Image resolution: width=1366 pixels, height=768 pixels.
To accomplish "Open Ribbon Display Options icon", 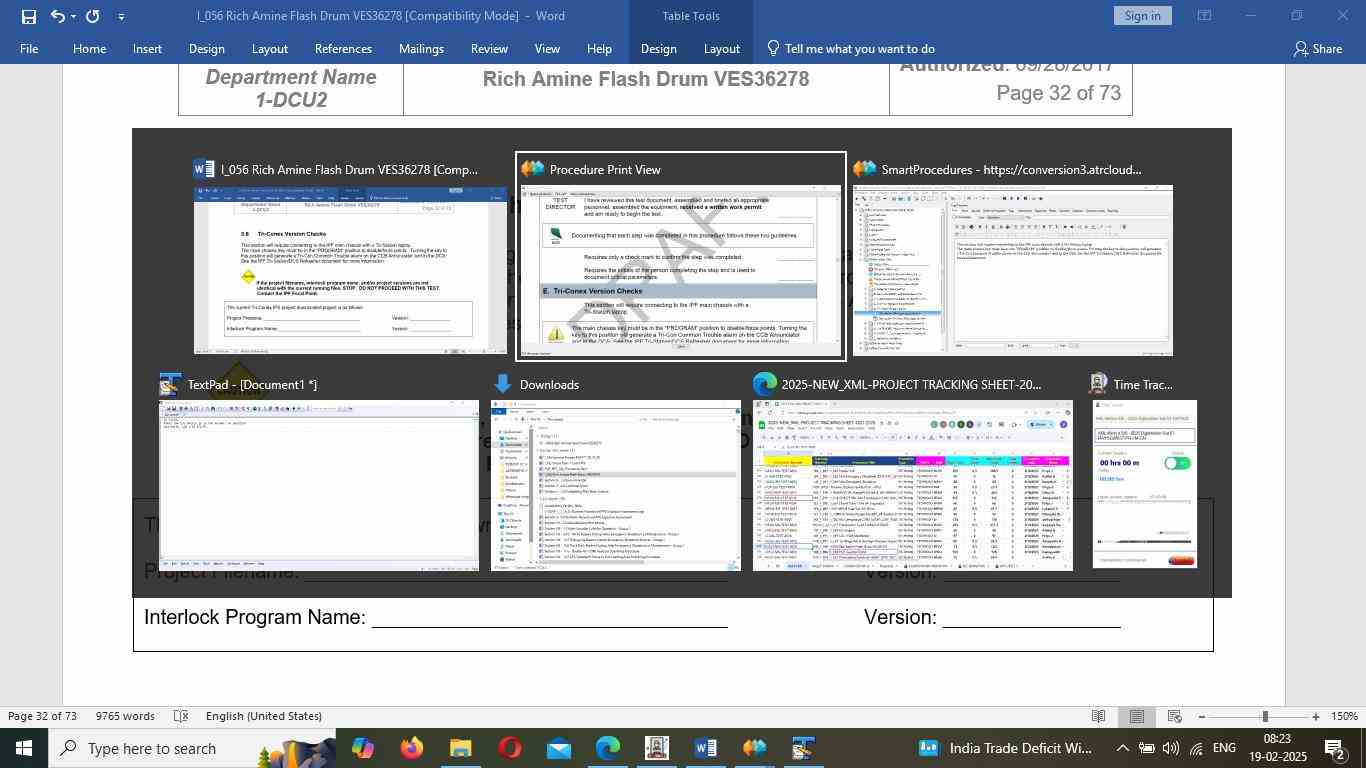I will click(x=1205, y=16).
